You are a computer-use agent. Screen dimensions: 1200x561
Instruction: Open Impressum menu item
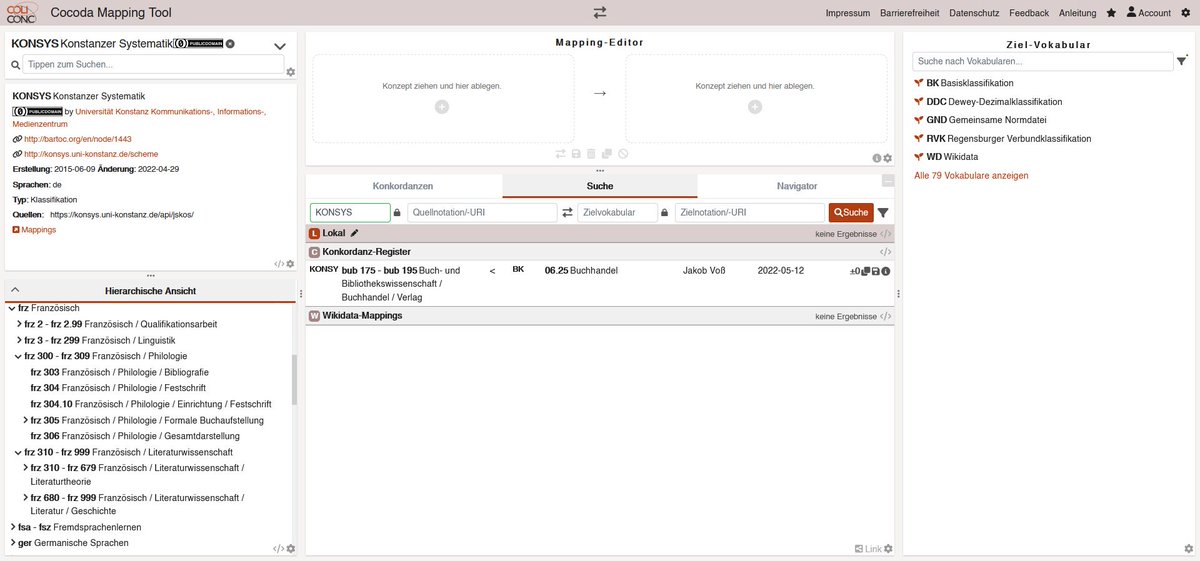point(847,13)
